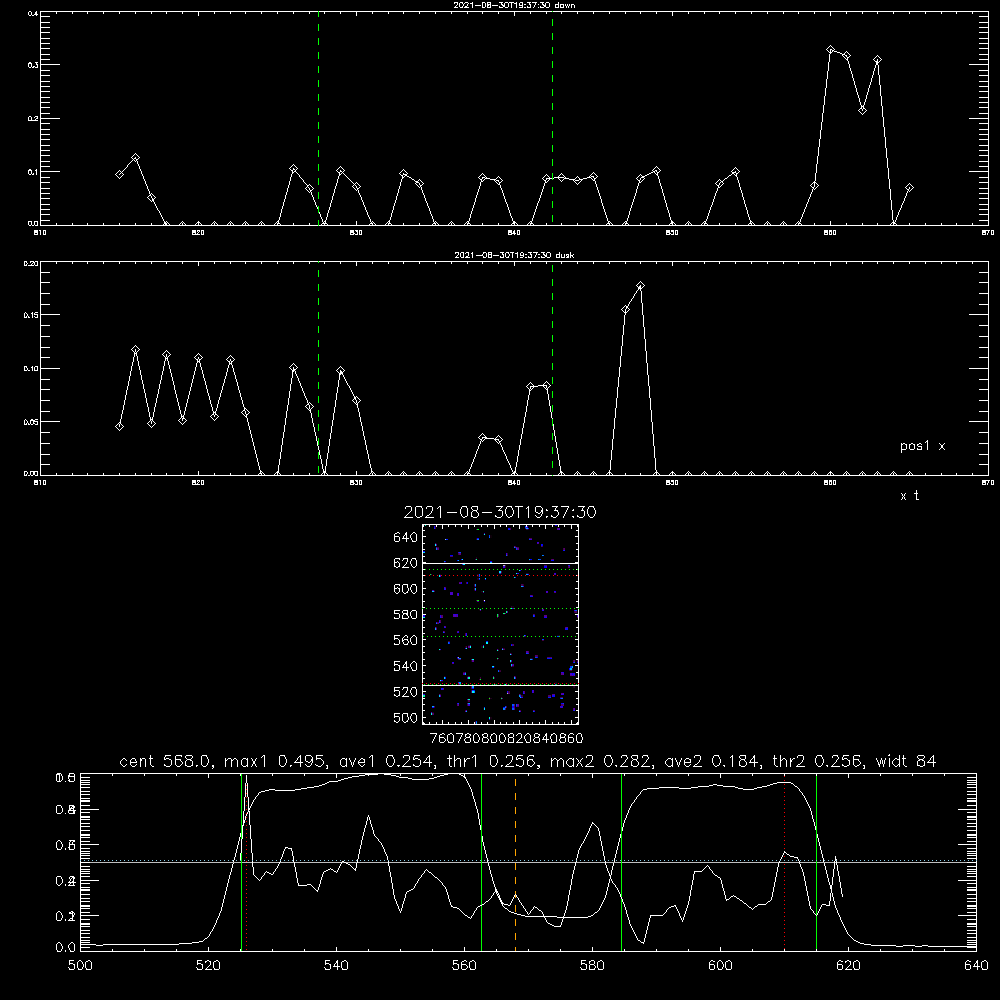Click the bottom plot x-axis label 540
Image resolution: width=1000 pixels, height=1000 pixels.
coord(336,966)
